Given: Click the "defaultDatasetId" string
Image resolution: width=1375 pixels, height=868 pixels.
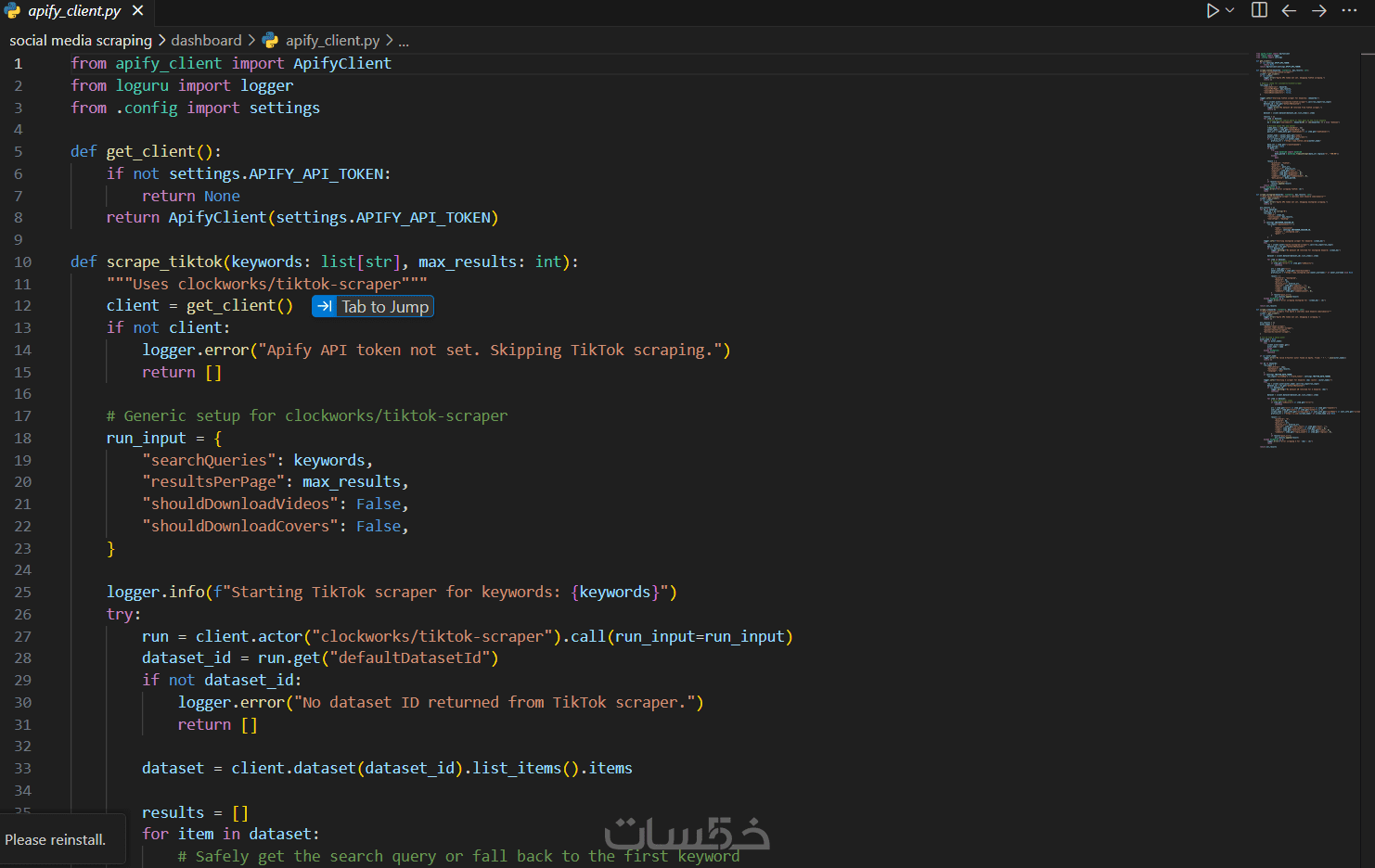Looking at the screenshot, I should coord(409,658).
